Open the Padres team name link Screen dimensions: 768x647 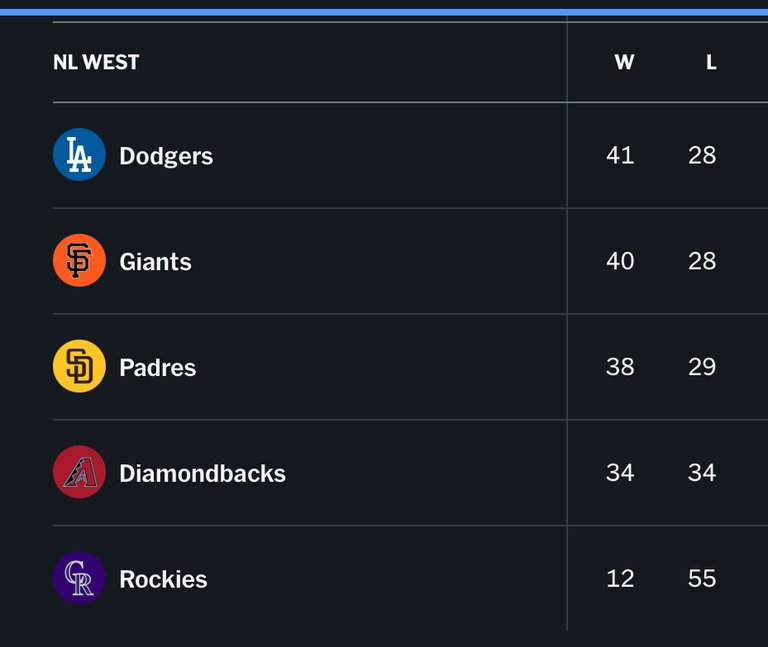pyautogui.click(x=157, y=367)
